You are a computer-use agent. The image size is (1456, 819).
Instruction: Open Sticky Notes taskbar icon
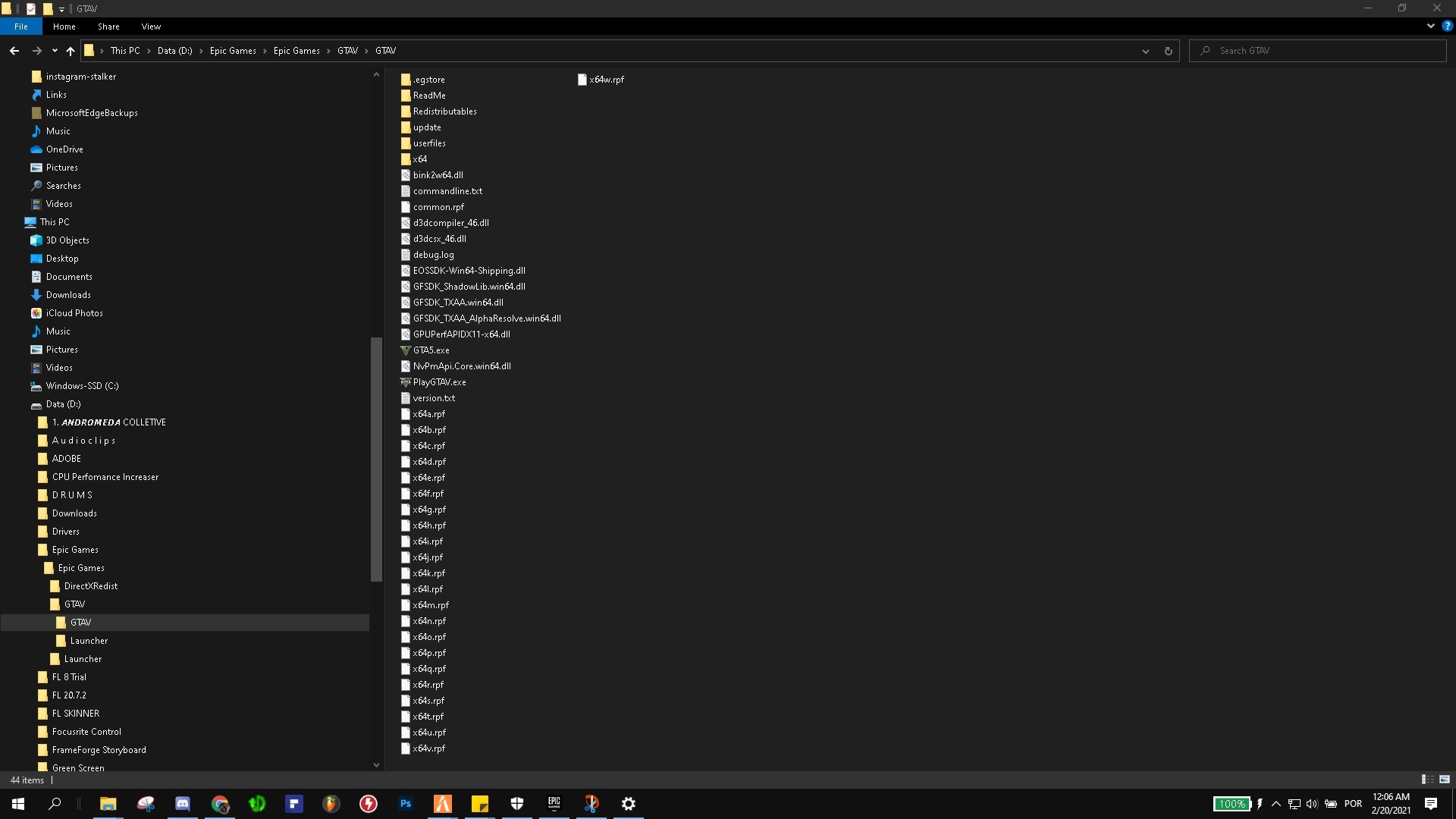click(x=480, y=804)
